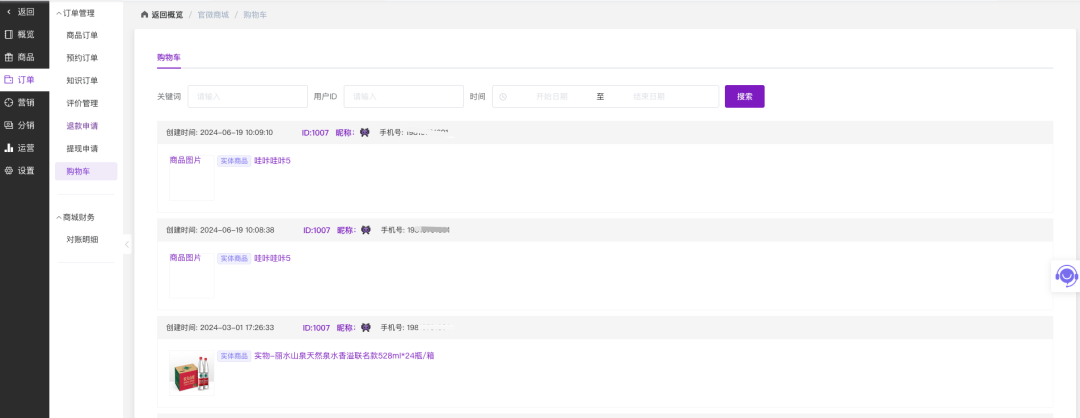Switch to the 购物车 tab
The height and width of the screenshot is (418, 1080).
click(x=169, y=57)
